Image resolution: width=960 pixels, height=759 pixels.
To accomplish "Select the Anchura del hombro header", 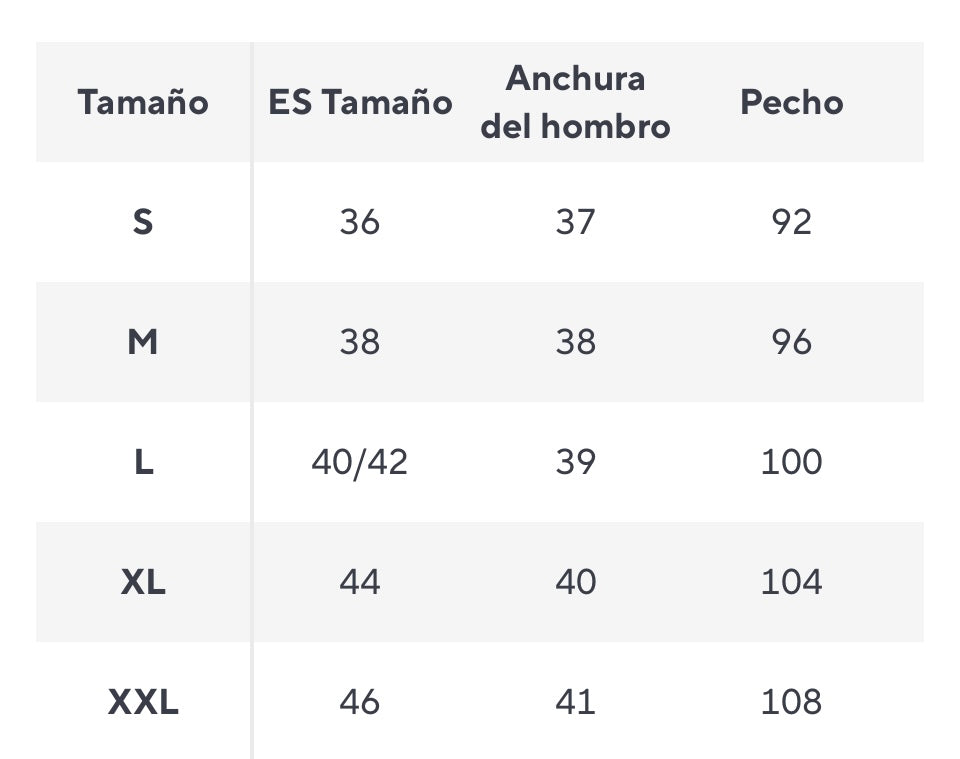I will pyautogui.click(x=575, y=102).
